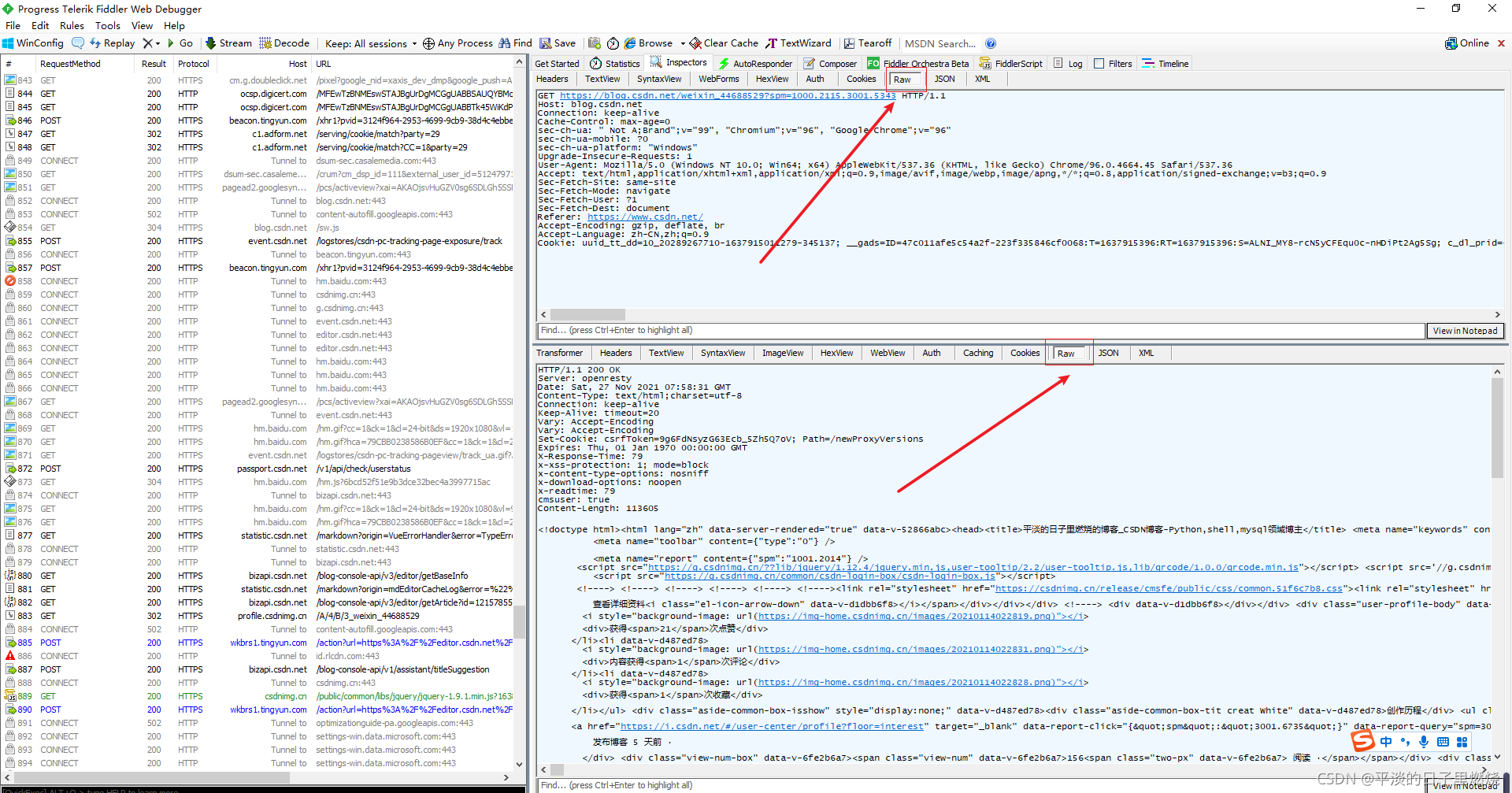Viewport: 1512px width, 793px height.
Task: Open the Tools menu
Action: [x=108, y=25]
